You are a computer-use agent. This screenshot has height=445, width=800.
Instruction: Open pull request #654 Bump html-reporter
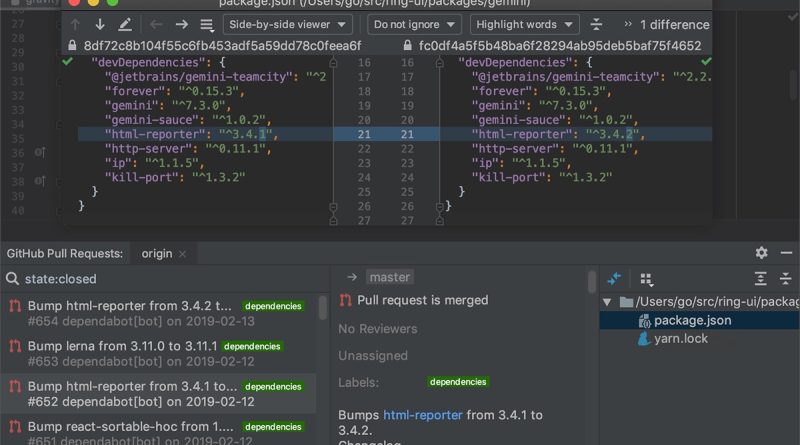tap(158, 313)
